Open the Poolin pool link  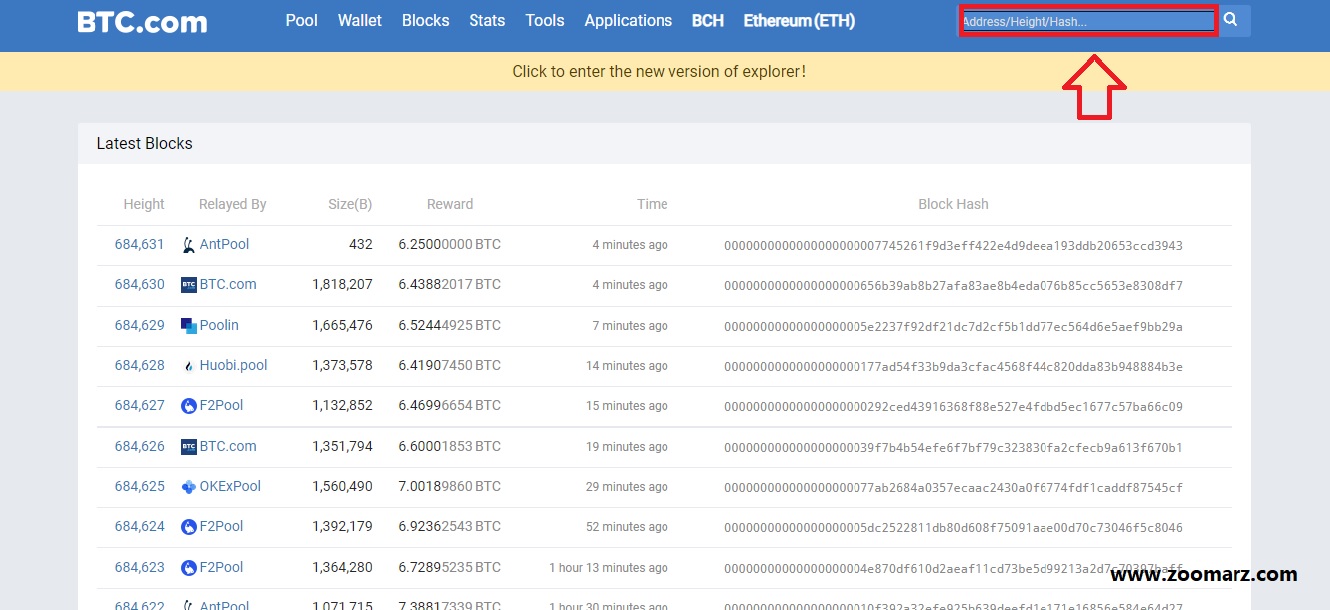click(219, 325)
